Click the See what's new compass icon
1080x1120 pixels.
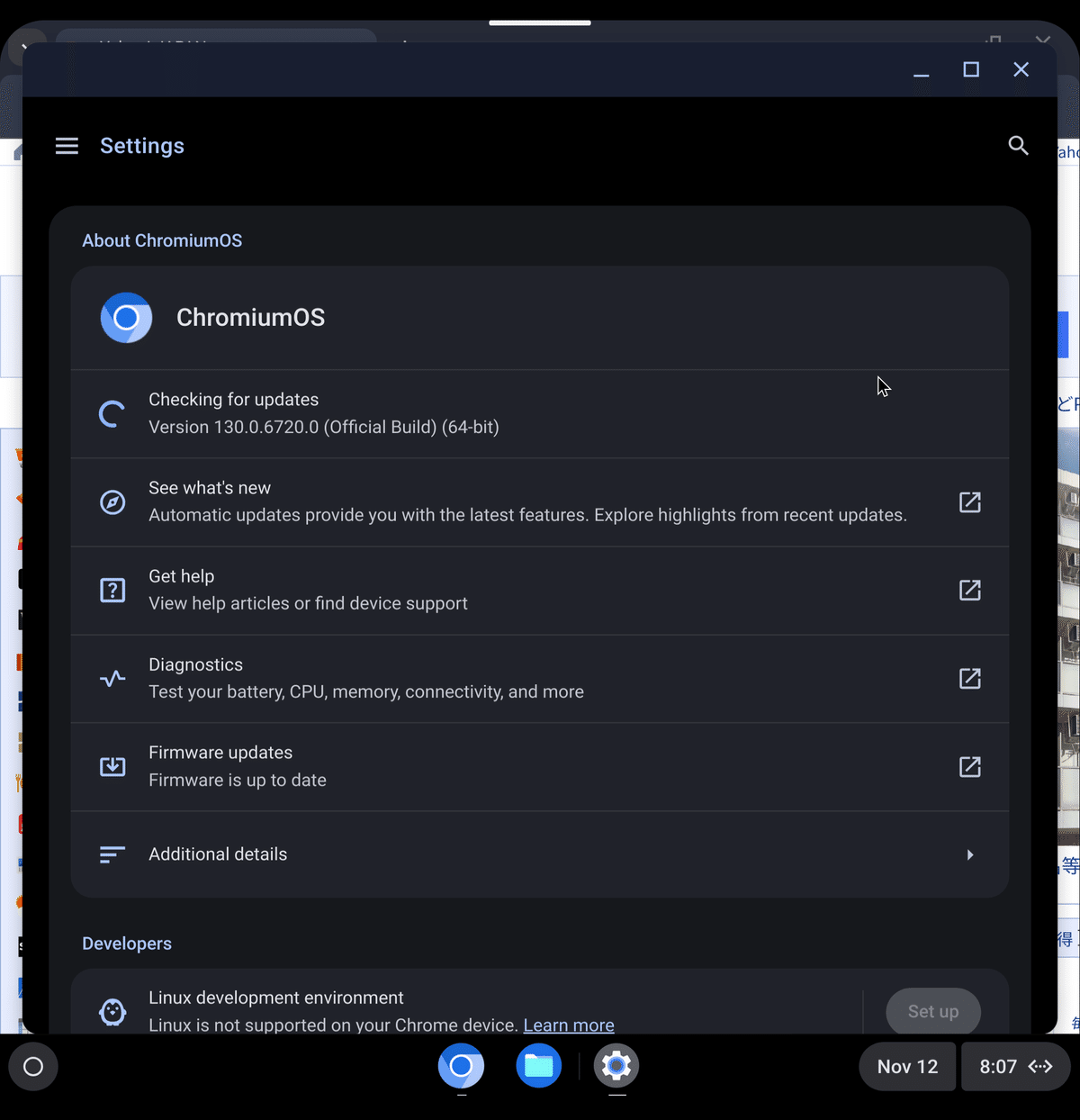tap(112, 502)
